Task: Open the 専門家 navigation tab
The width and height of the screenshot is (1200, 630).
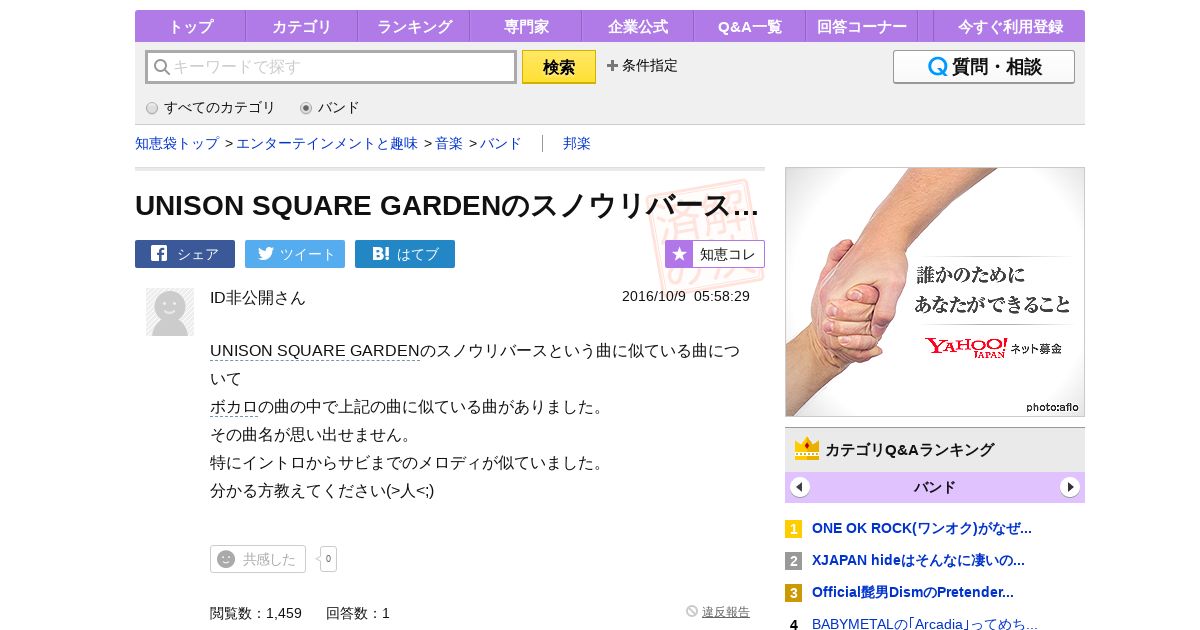Action: point(525,27)
